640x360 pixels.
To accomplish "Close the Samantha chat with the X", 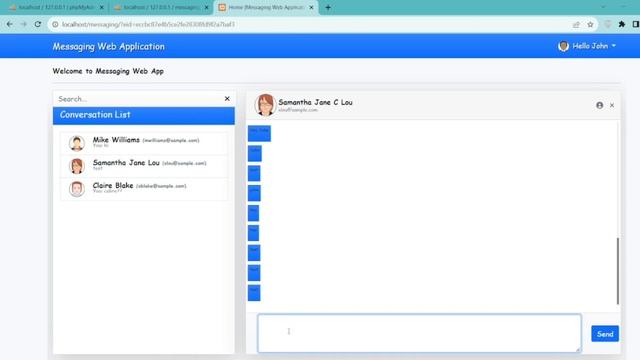I will (x=612, y=105).
